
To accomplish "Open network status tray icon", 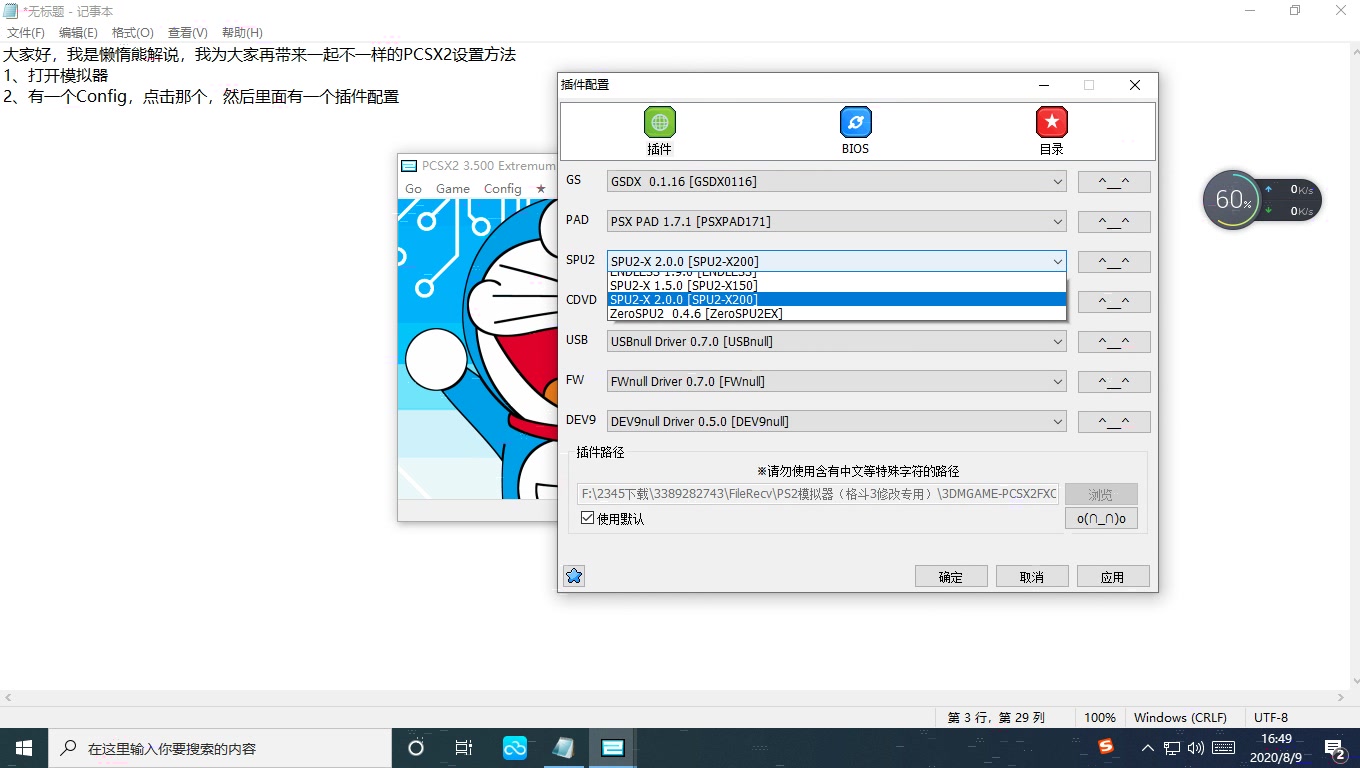I will point(1172,748).
